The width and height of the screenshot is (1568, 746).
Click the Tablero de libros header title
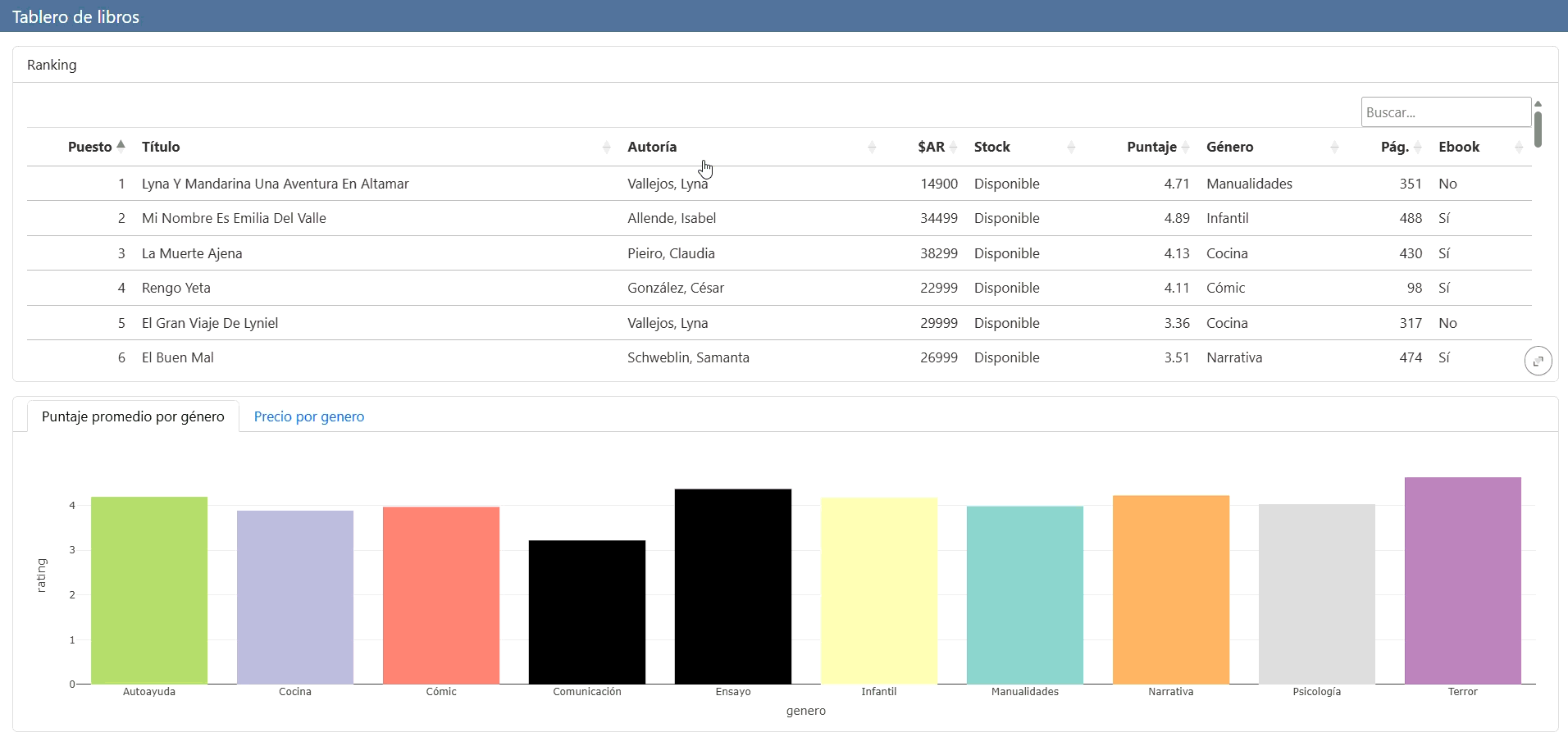[x=75, y=16]
